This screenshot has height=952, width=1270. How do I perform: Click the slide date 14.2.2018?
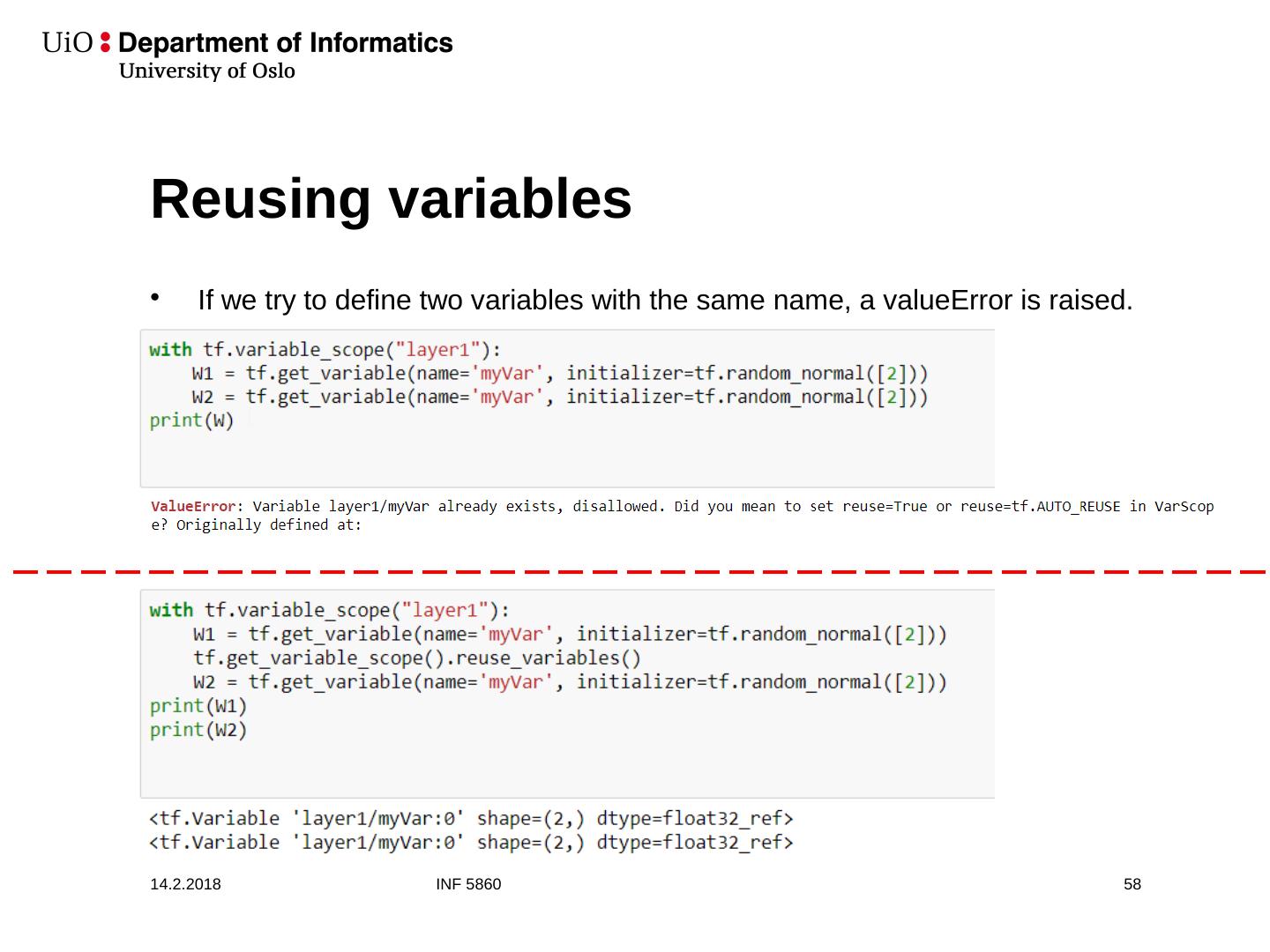point(185,884)
